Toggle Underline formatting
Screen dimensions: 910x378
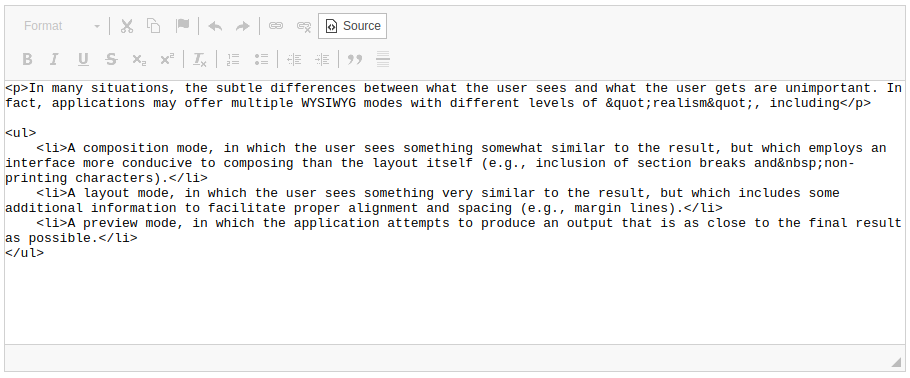[83, 59]
